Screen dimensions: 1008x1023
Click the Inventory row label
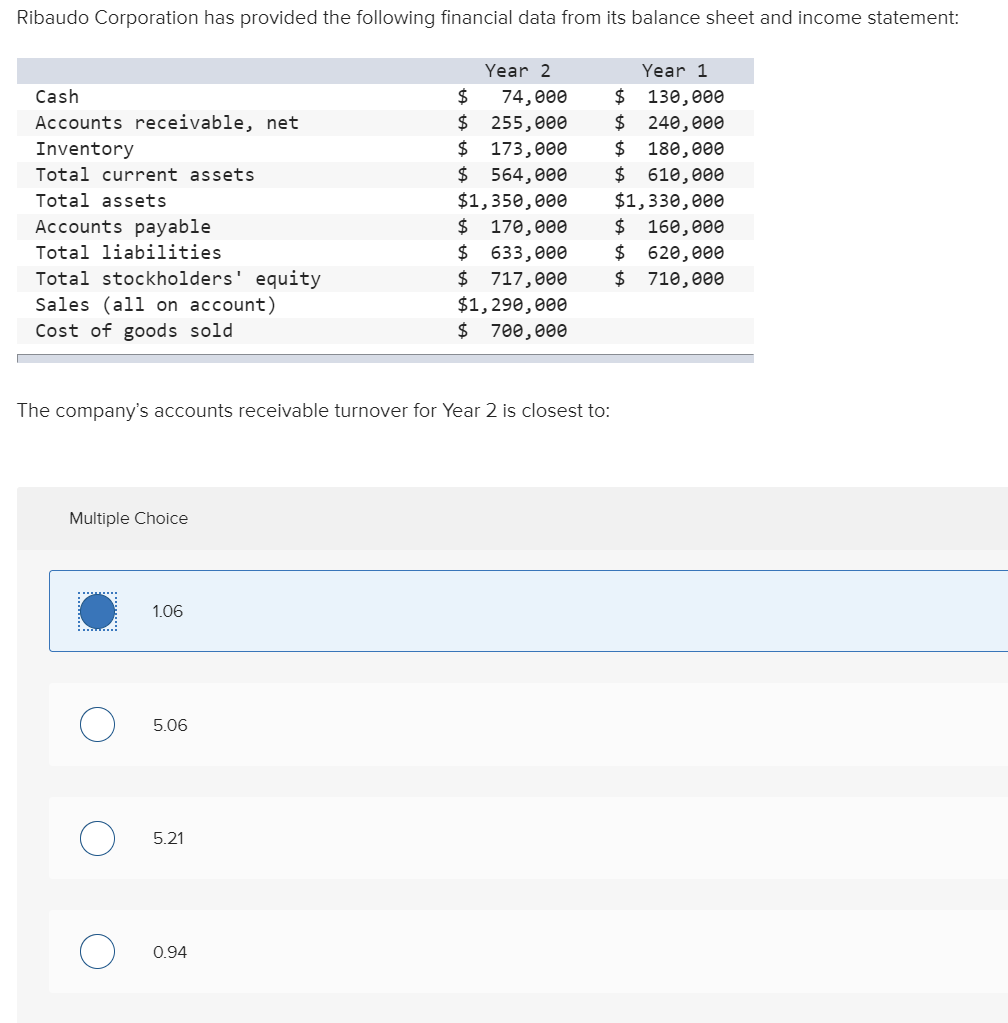click(85, 149)
